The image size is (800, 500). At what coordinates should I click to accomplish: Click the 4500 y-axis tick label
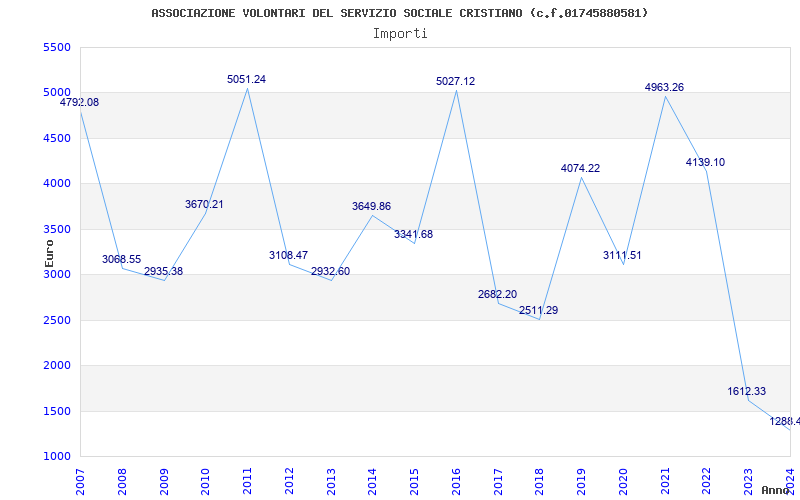coord(57,138)
